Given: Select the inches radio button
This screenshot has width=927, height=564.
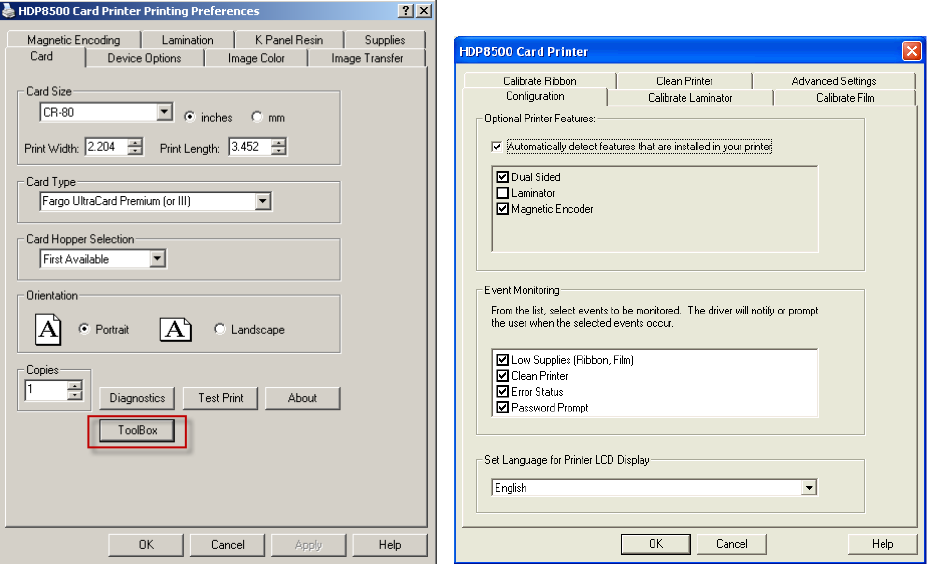Looking at the screenshot, I should tap(189, 117).
